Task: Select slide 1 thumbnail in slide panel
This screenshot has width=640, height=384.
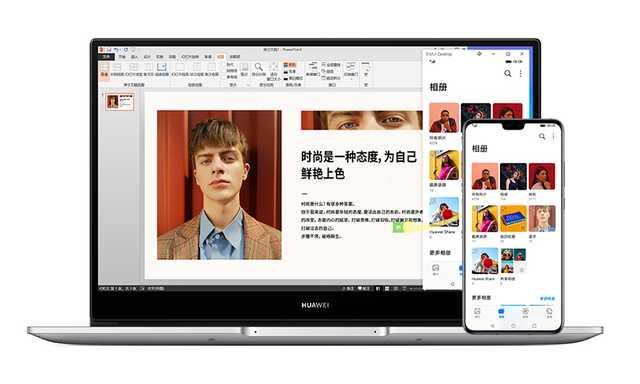Action: click(120, 102)
